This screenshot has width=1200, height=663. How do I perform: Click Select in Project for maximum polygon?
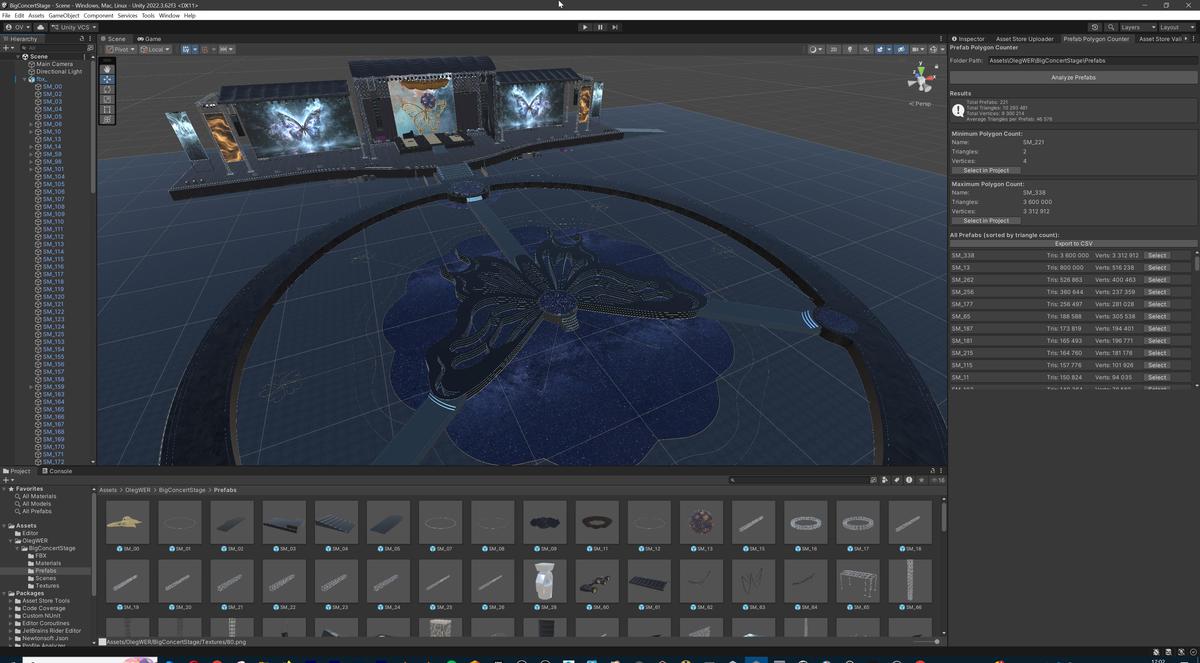click(x=986, y=220)
